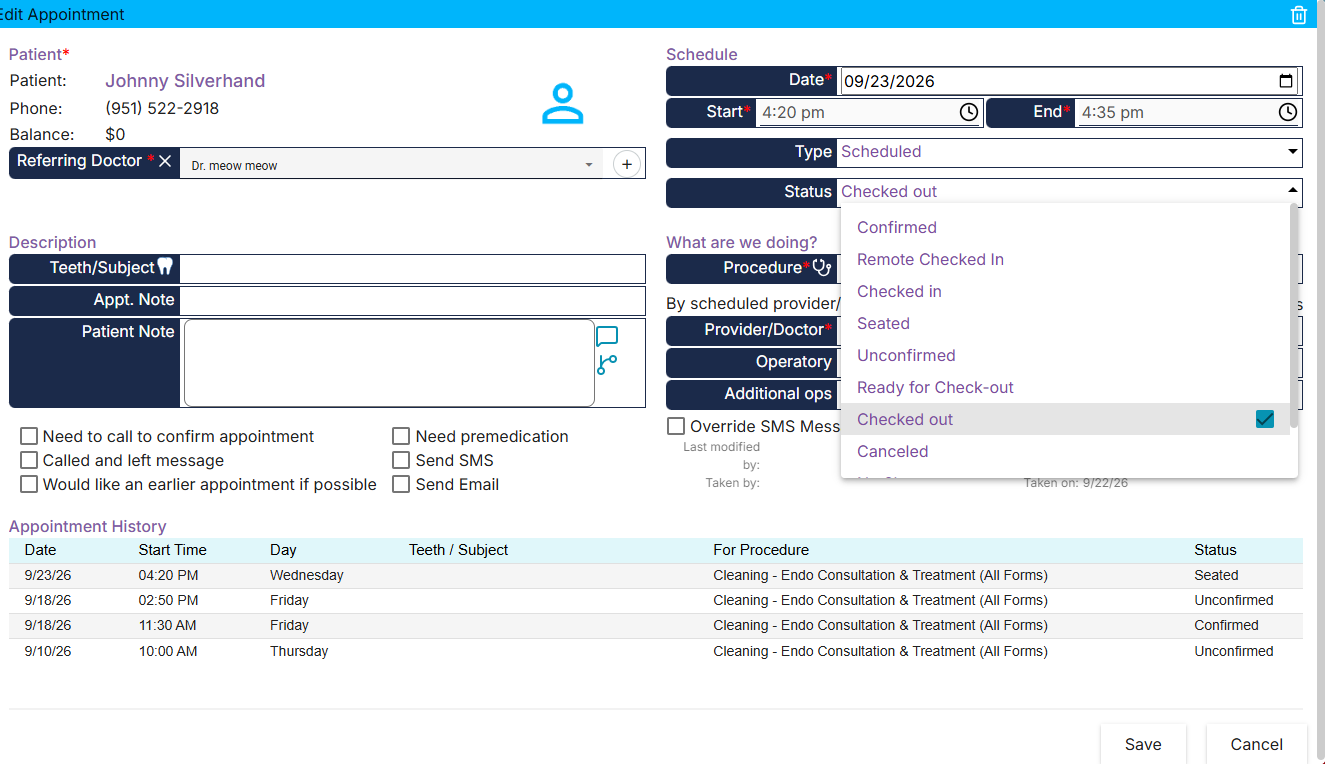
Task: Check the Send SMS option
Action: tap(401, 460)
